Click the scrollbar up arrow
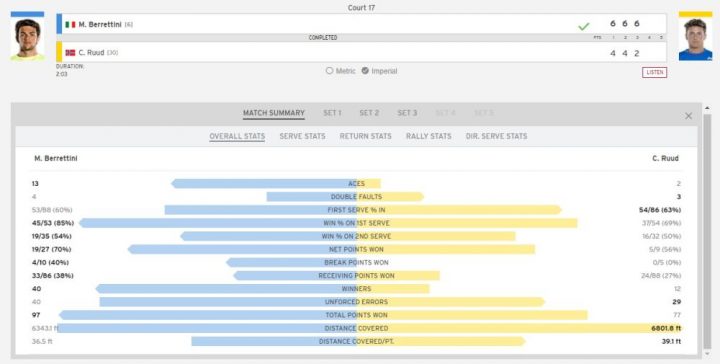720x364 pixels. [x=707, y=108]
